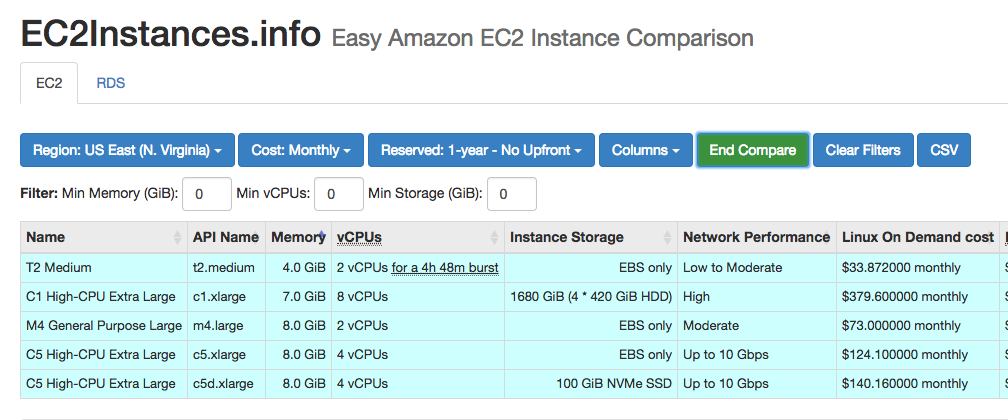Image resolution: width=1008 pixels, height=420 pixels.
Task: Click the API Name sort arrows icon
Action: click(x=256, y=237)
